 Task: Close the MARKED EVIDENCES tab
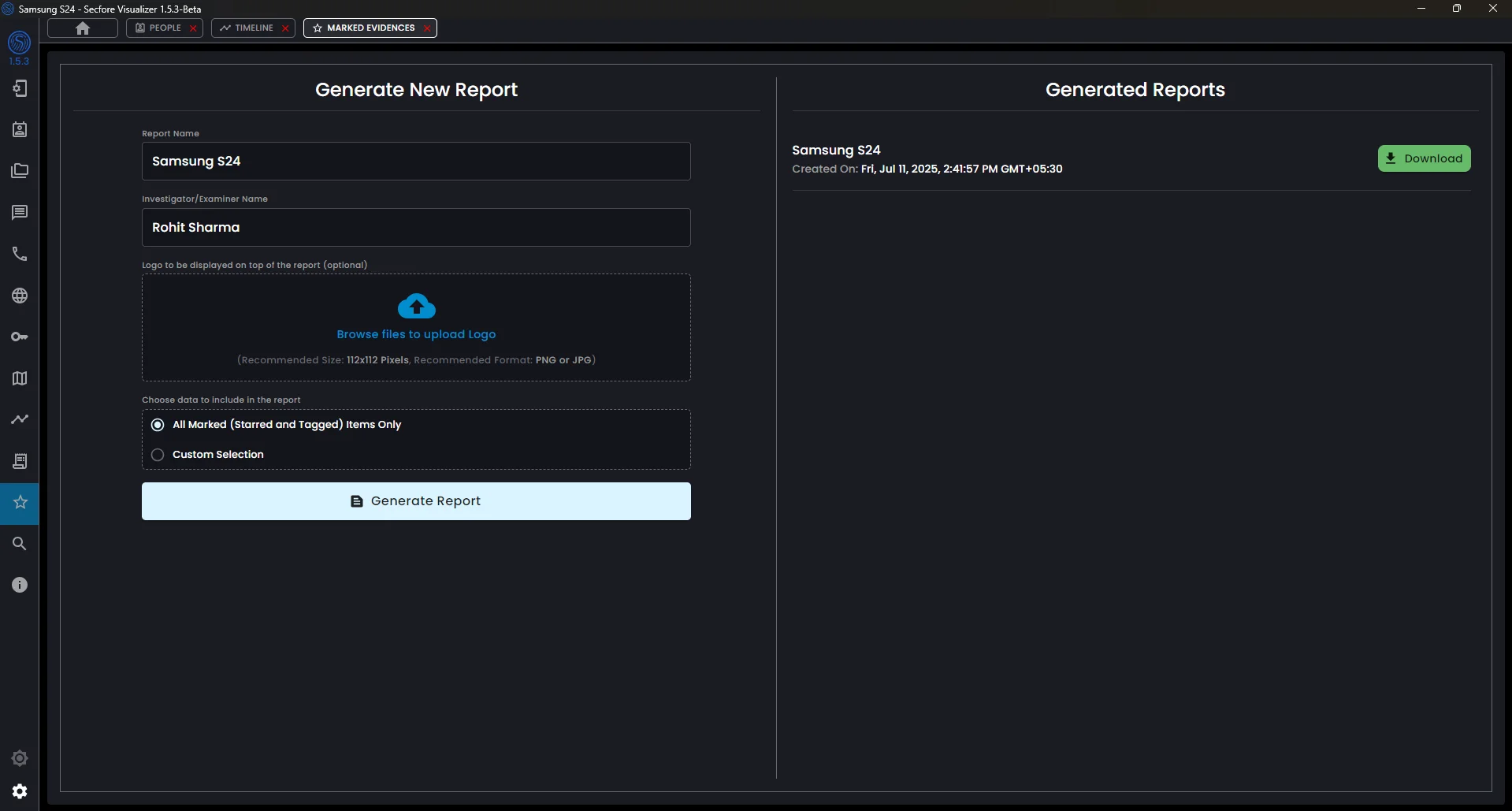click(x=427, y=28)
